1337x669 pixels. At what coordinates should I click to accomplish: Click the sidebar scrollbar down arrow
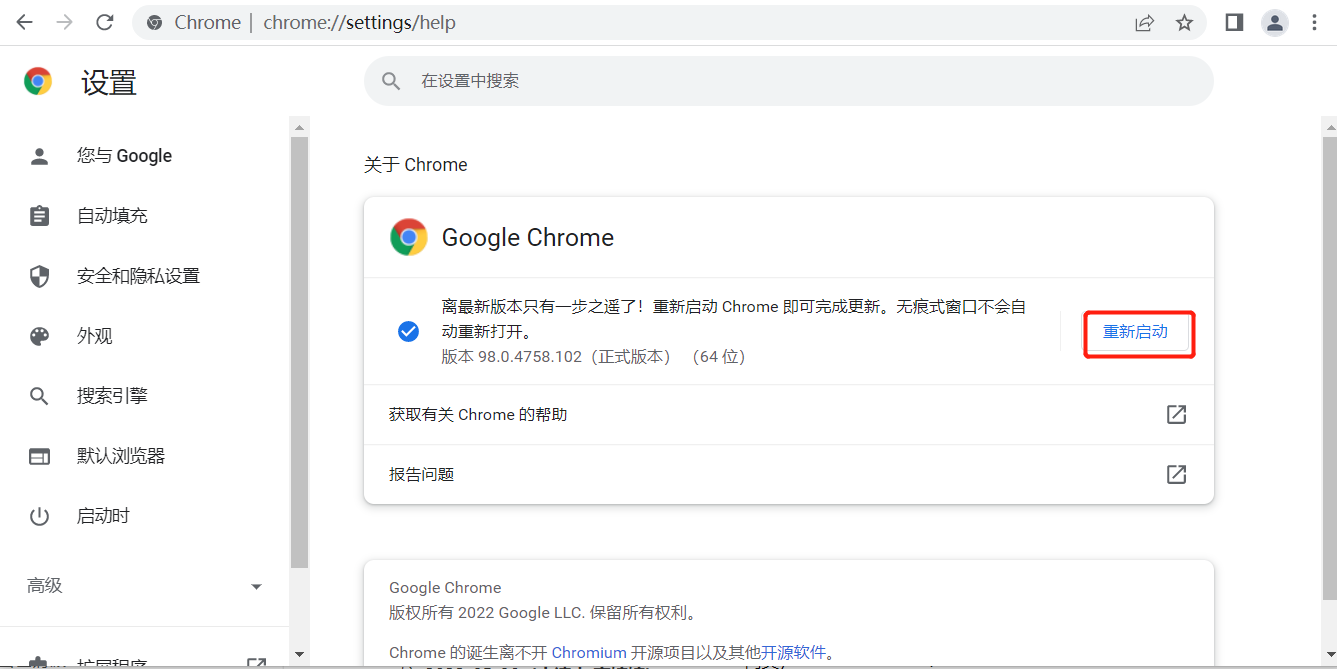(x=298, y=655)
